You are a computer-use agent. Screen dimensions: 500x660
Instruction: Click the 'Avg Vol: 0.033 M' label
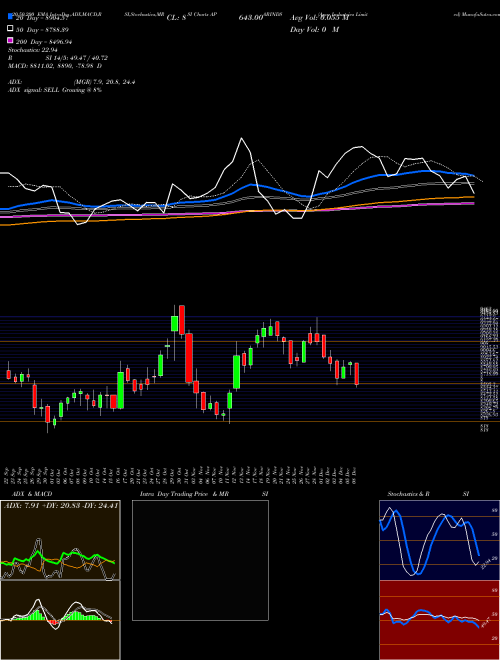319,18
